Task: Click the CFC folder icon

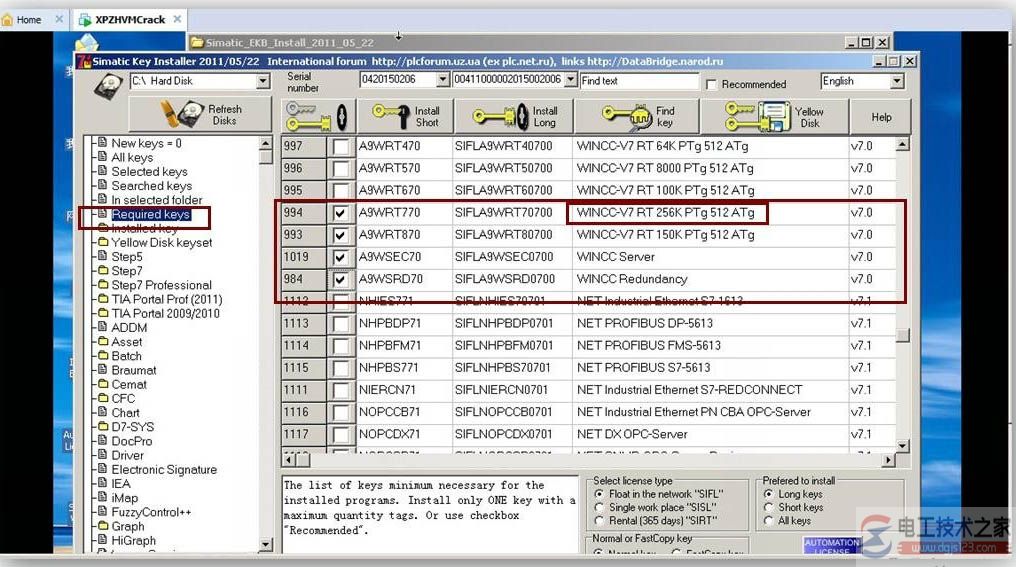Action: (x=102, y=399)
